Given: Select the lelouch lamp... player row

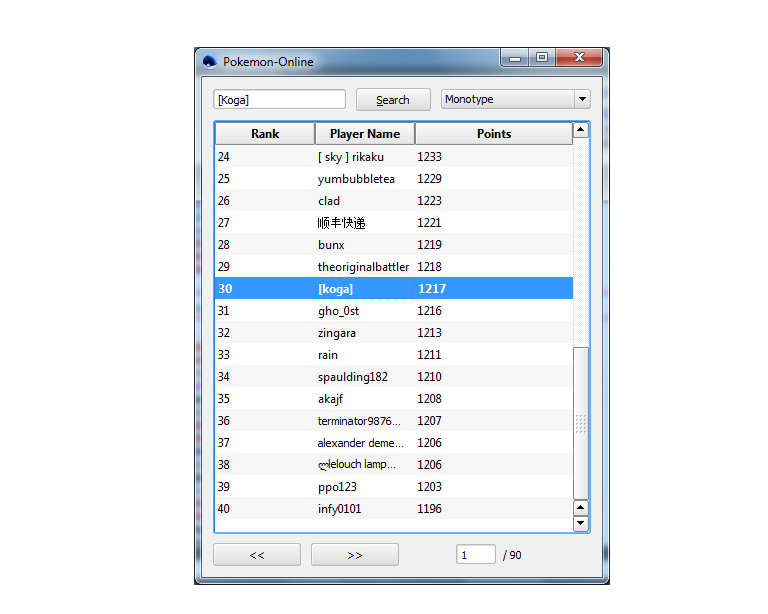Looking at the screenshot, I should click(x=394, y=464).
